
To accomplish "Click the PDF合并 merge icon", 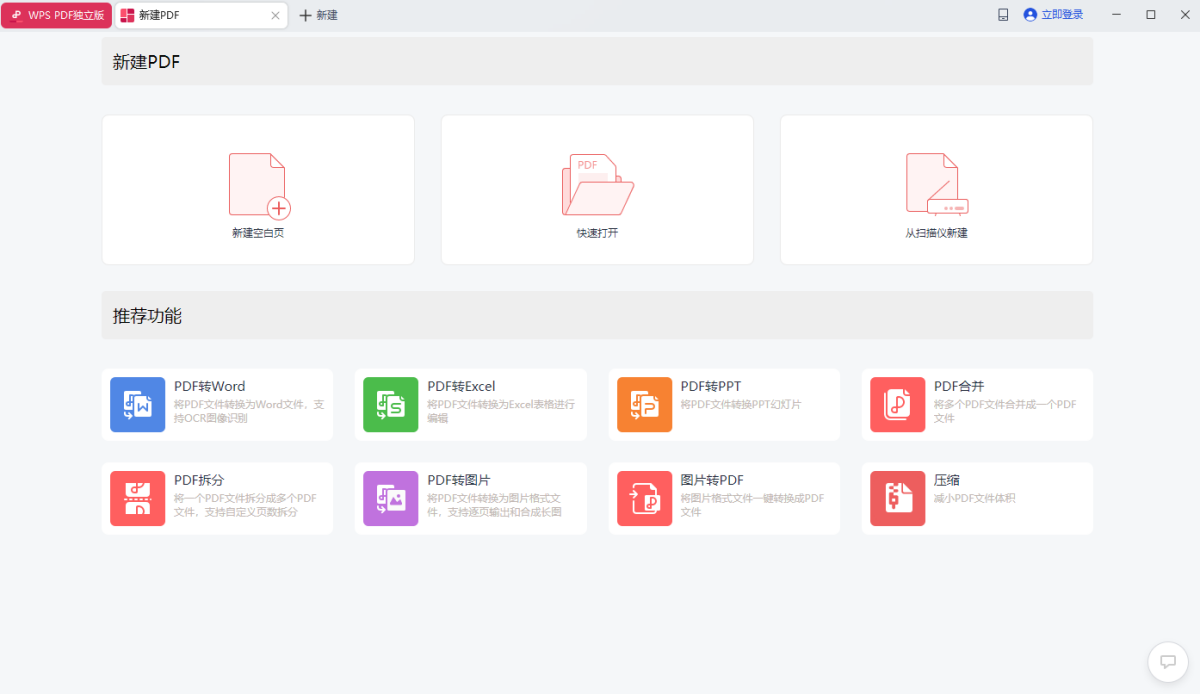I will (897, 404).
